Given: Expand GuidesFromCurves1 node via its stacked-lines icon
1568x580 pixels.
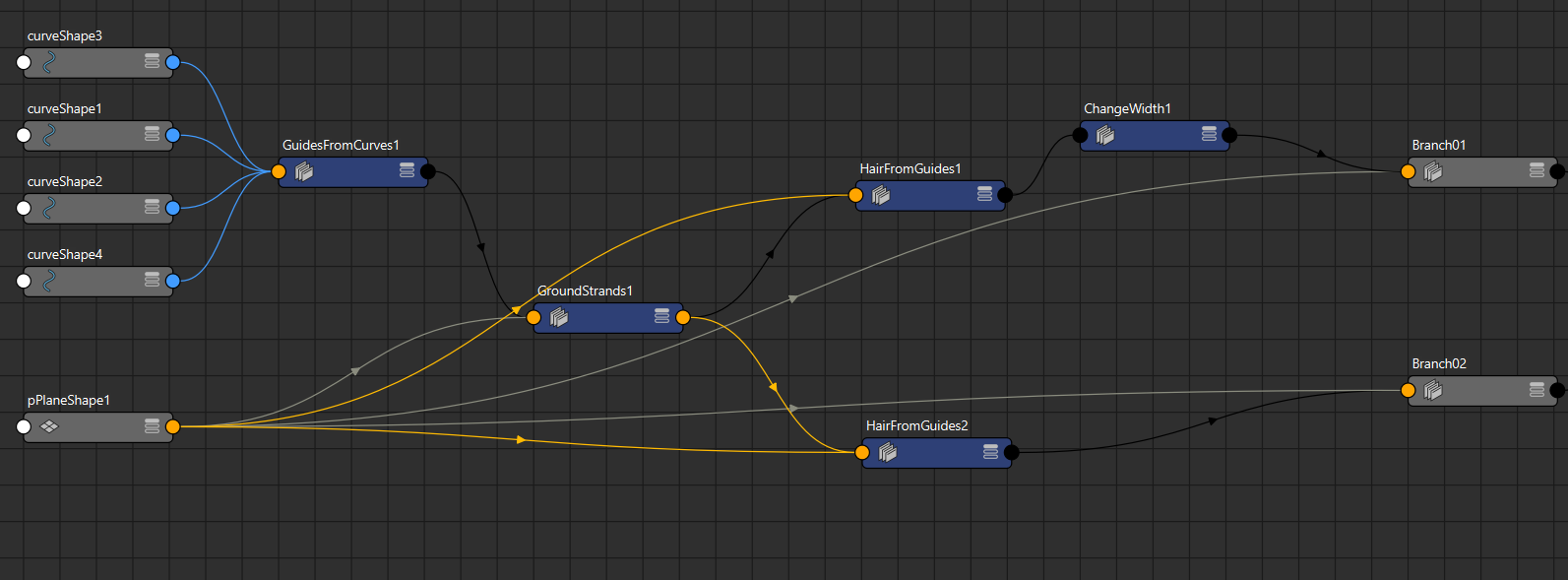Looking at the screenshot, I should pyautogui.click(x=407, y=170).
